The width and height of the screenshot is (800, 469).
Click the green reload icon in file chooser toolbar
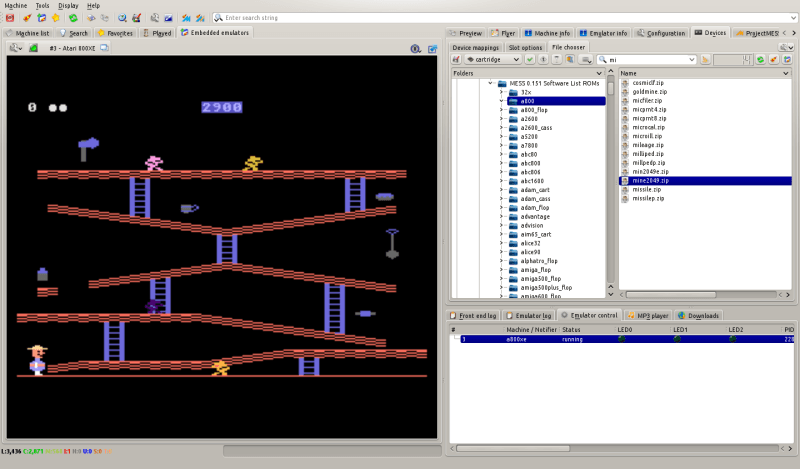[760, 60]
